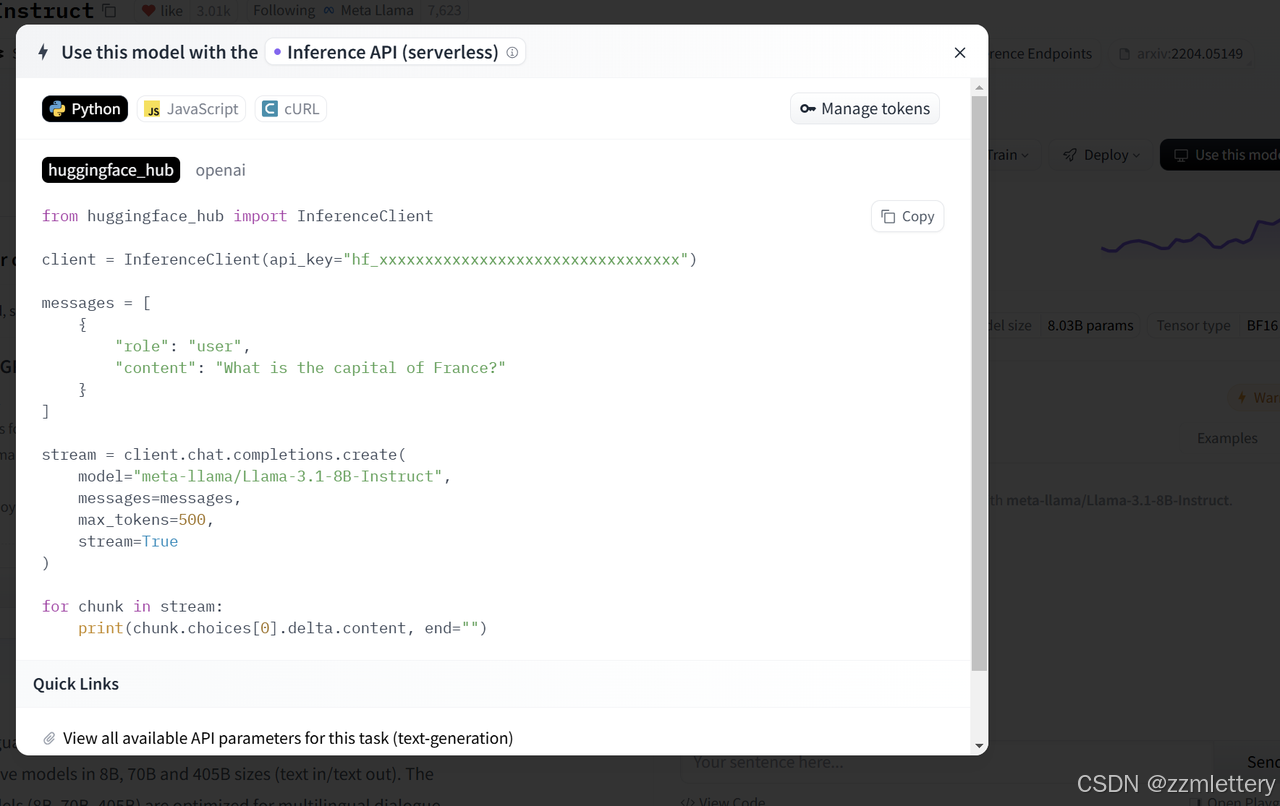Image resolution: width=1280 pixels, height=806 pixels.
Task: Click the copy model name icon on background page
Action: click(x=109, y=11)
